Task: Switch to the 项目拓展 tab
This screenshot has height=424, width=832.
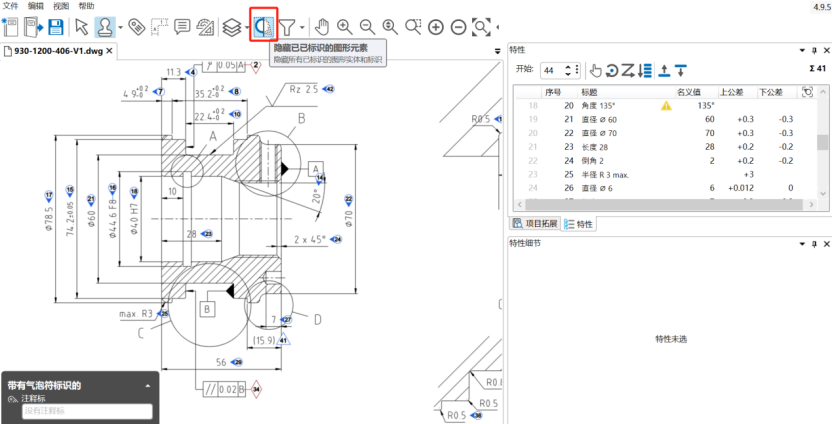Action: click(533, 224)
